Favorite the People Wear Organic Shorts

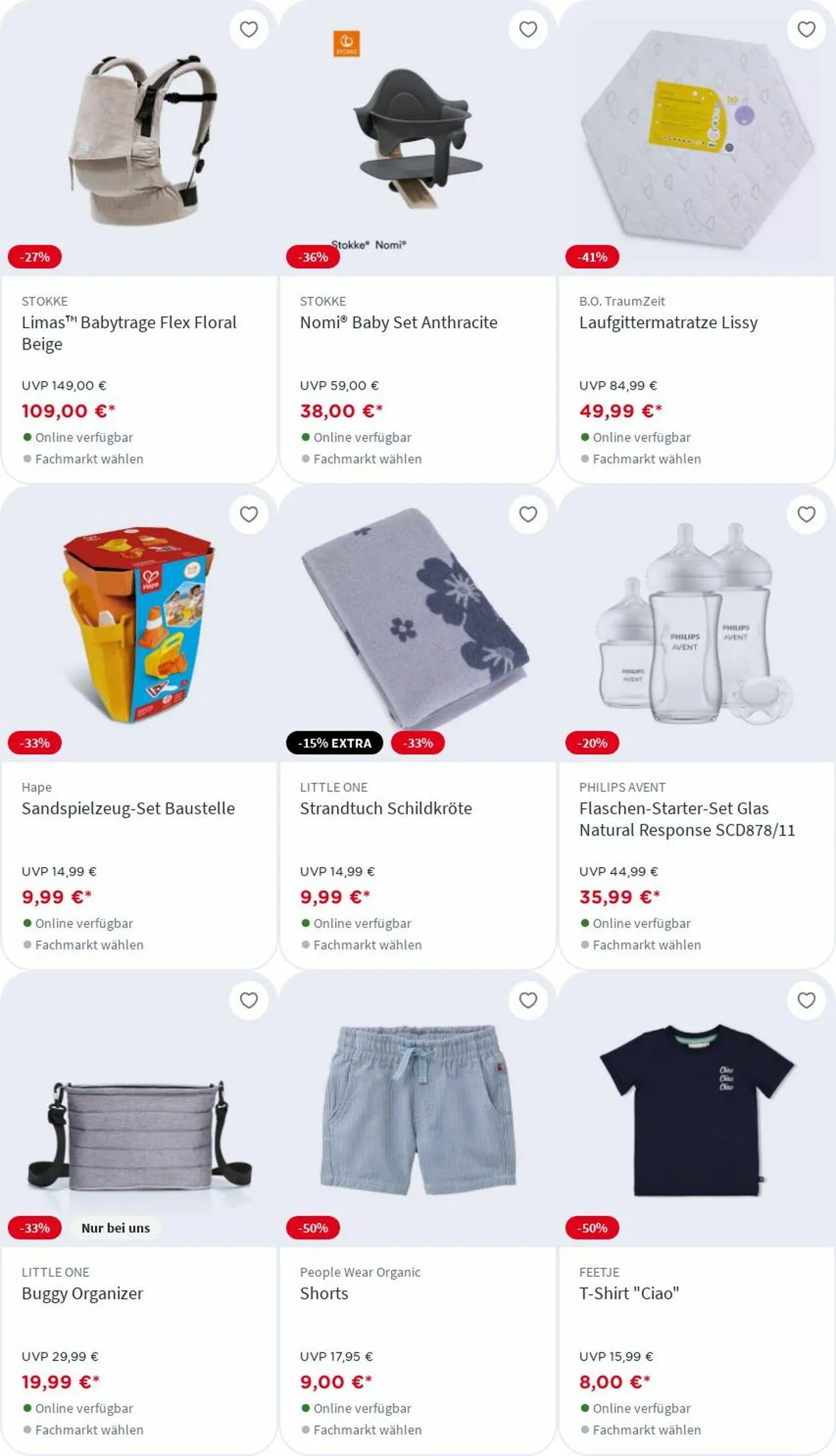(528, 1000)
